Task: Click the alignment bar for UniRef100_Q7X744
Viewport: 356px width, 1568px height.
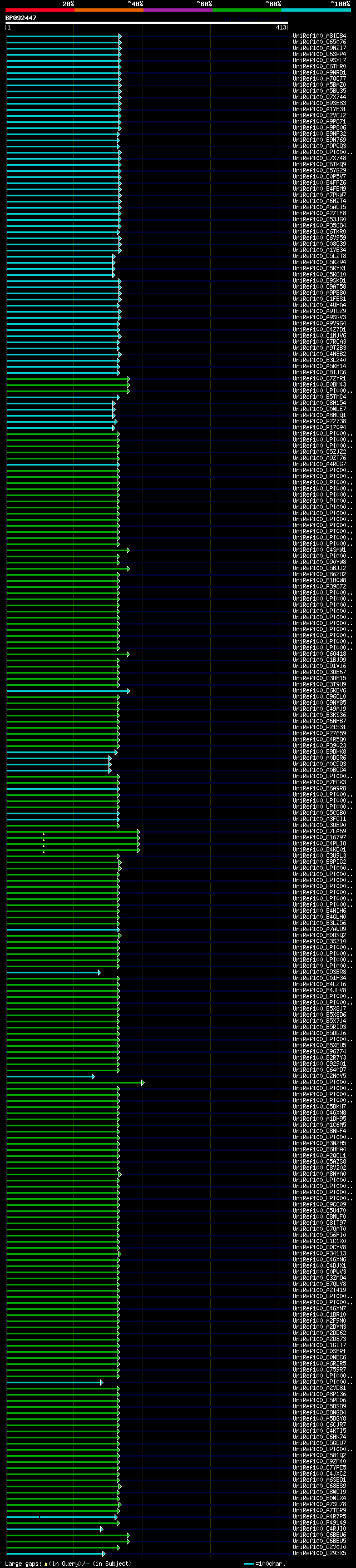Action: point(64,97)
